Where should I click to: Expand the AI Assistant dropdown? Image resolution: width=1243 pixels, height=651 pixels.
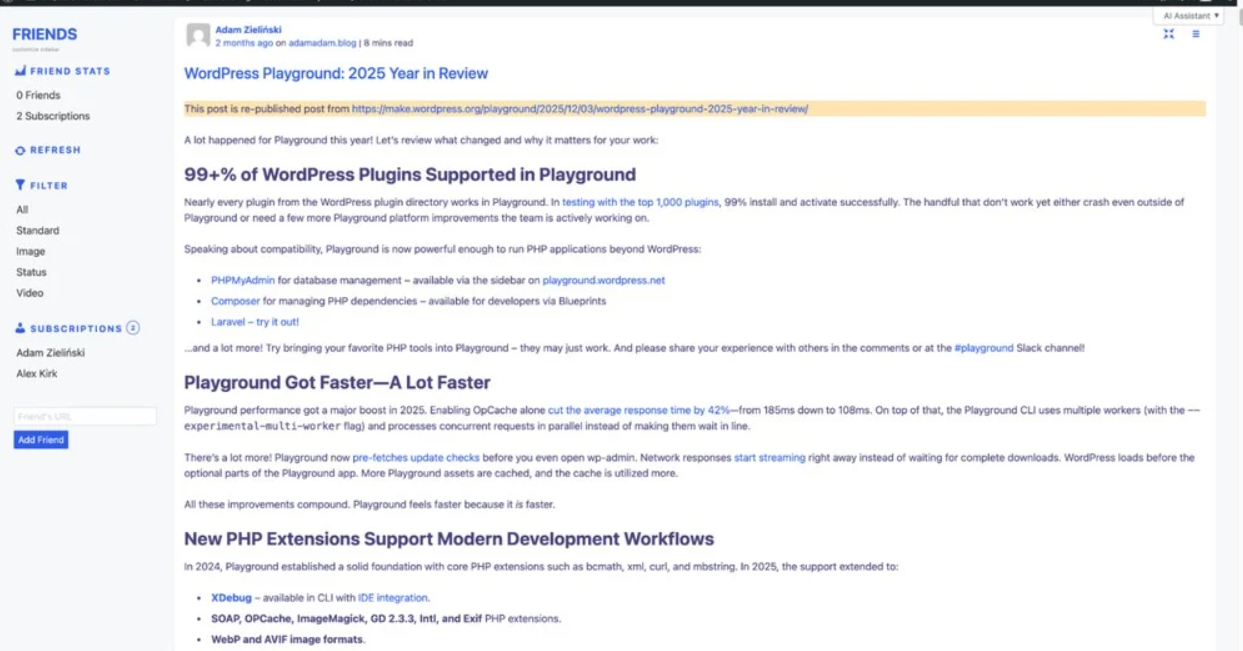coord(1188,16)
